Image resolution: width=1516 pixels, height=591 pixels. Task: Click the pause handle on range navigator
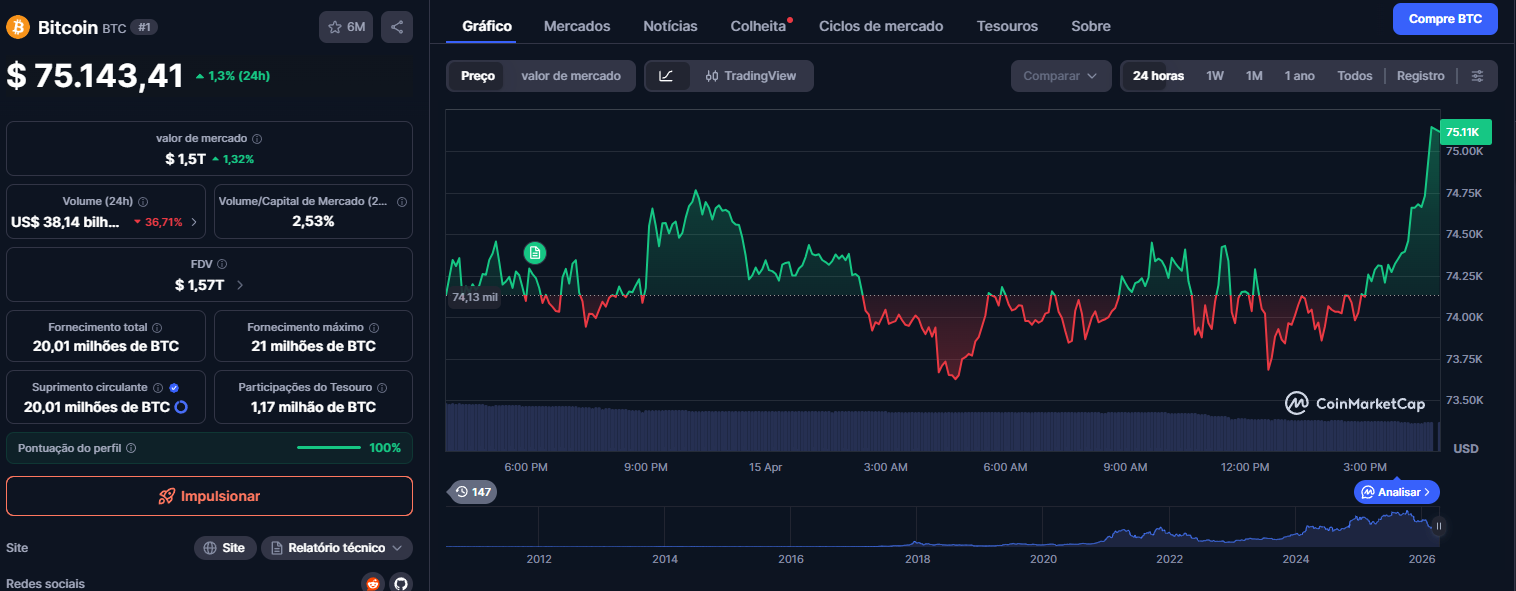[1439, 526]
